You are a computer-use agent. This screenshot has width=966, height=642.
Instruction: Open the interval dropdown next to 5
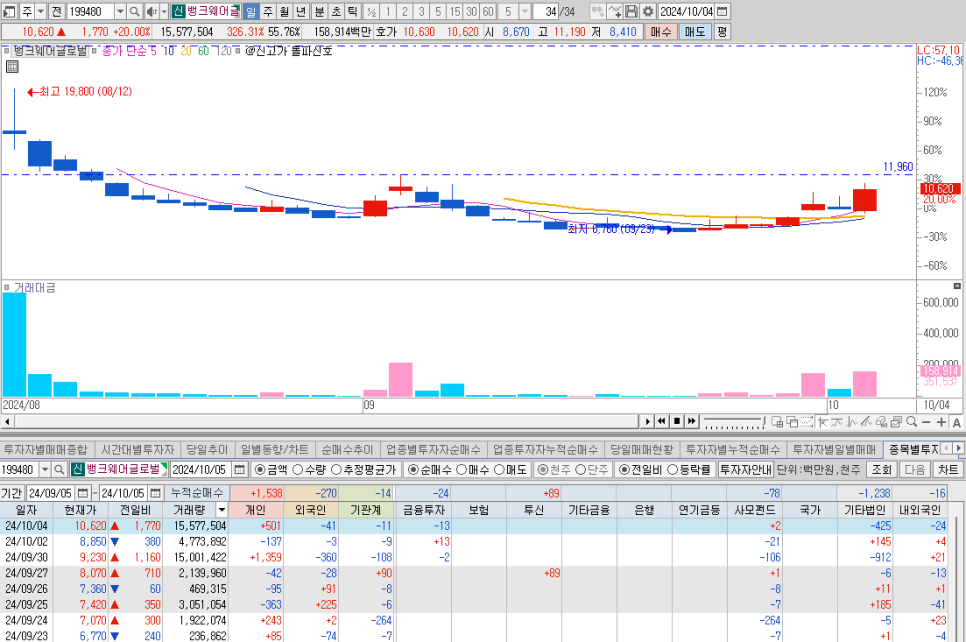[x=525, y=11]
